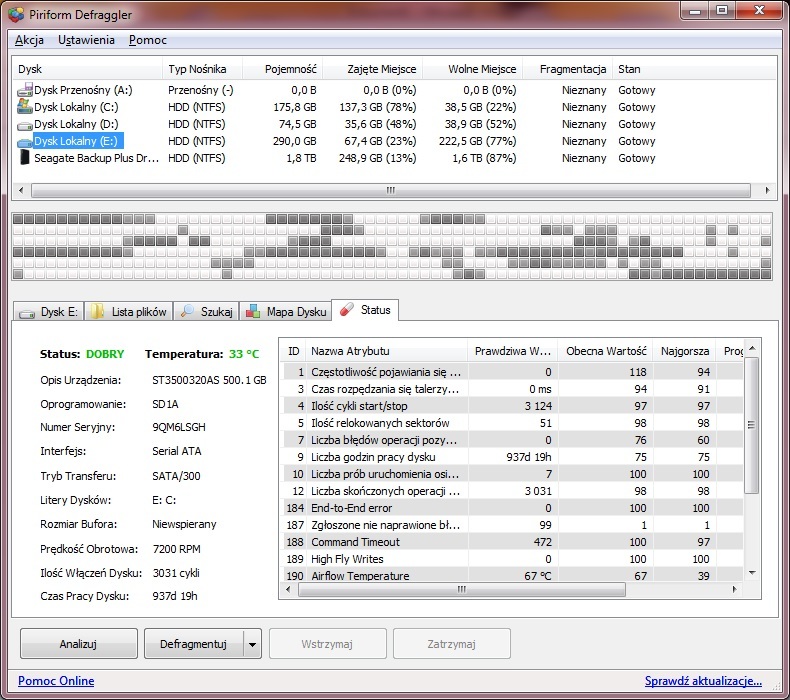Image resolution: width=790 pixels, height=700 pixels.
Task: Switch to the Lista plików tab
Action: 129,311
